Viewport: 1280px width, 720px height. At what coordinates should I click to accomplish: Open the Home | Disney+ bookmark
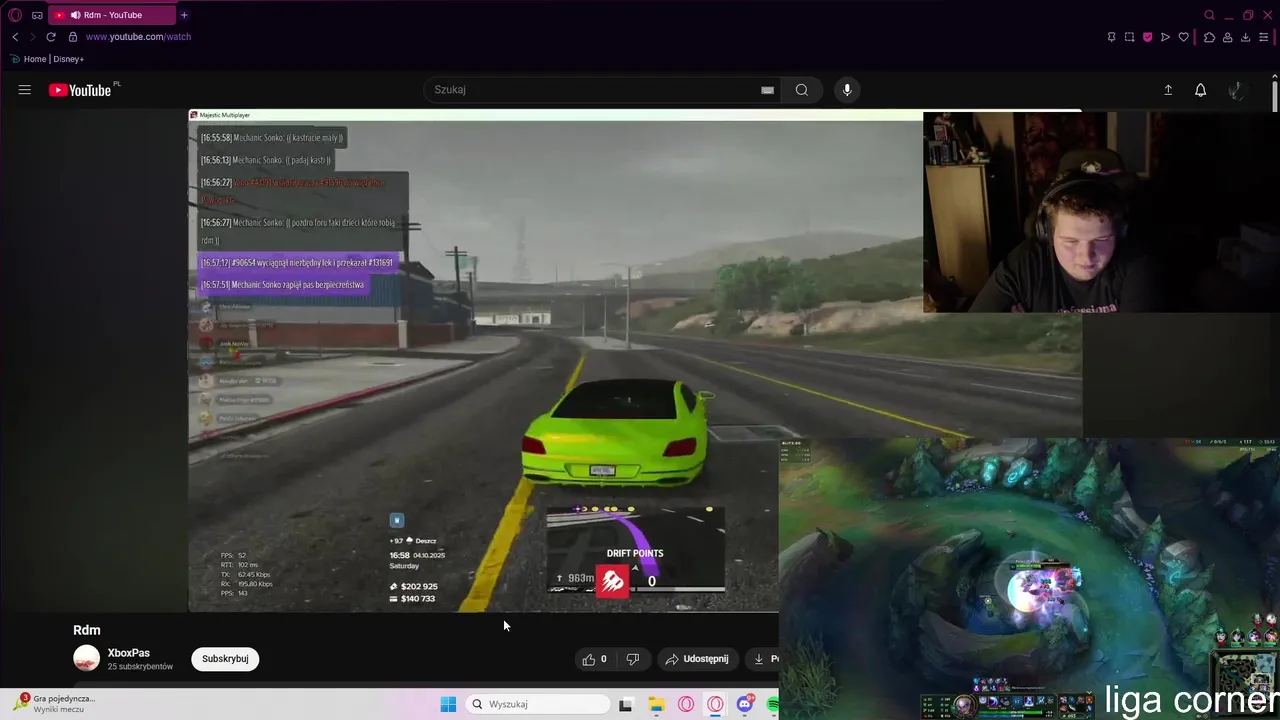click(x=47, y=59)
